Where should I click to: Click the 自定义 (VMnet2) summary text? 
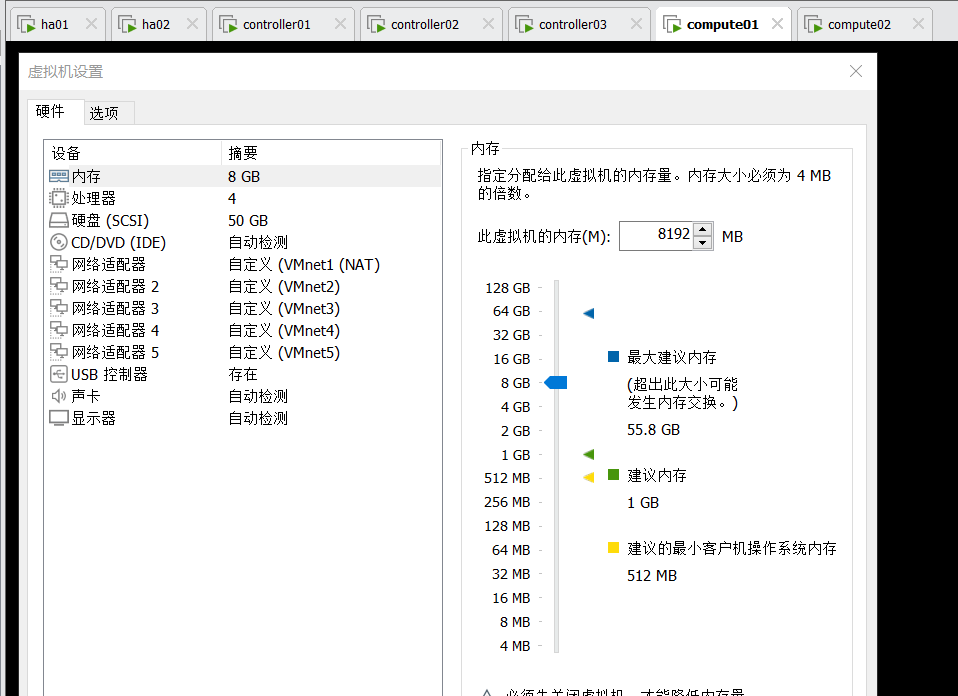point(284,287)
